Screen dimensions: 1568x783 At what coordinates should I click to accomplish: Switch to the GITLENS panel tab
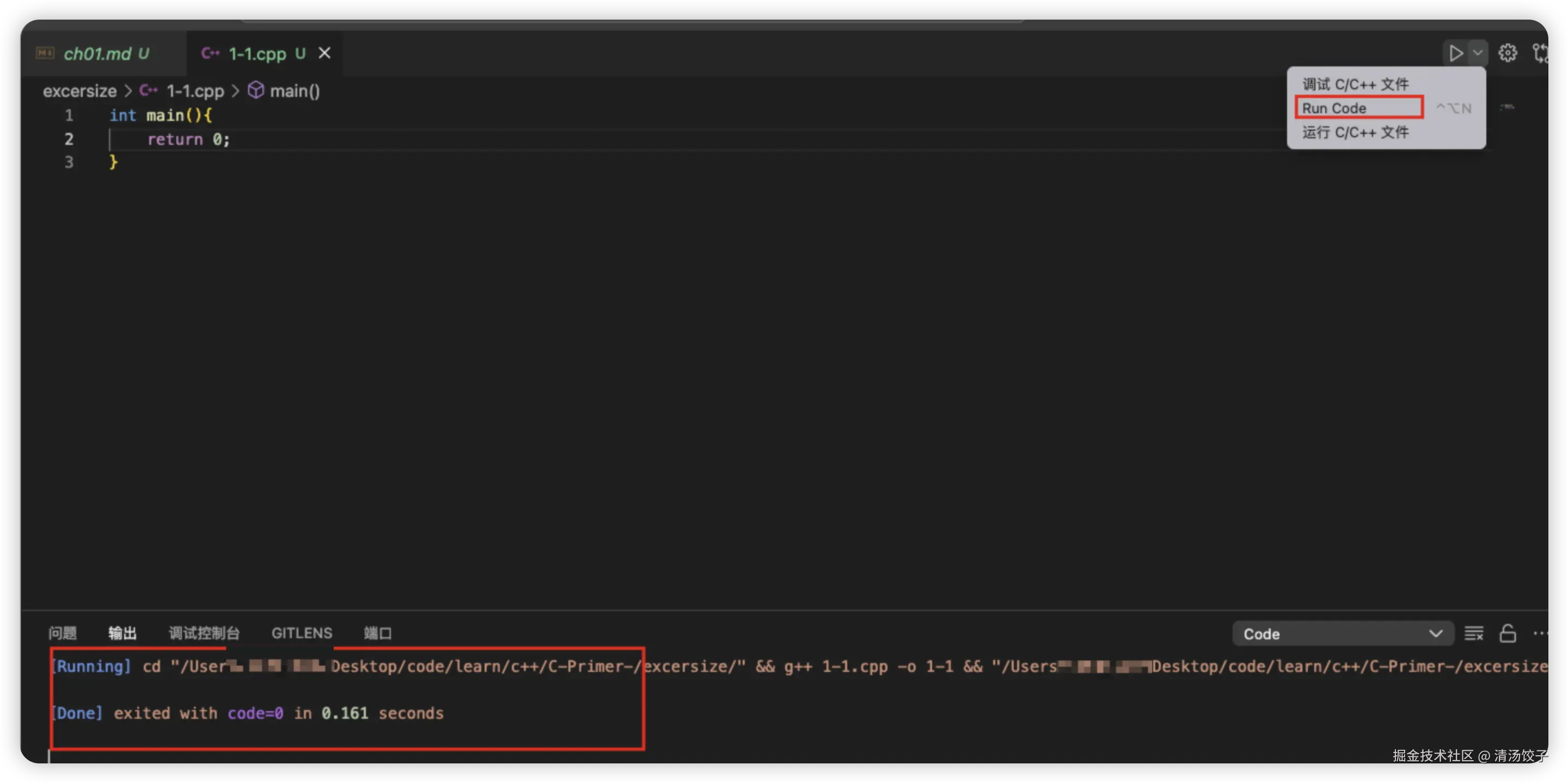click(x=301, y=633)
